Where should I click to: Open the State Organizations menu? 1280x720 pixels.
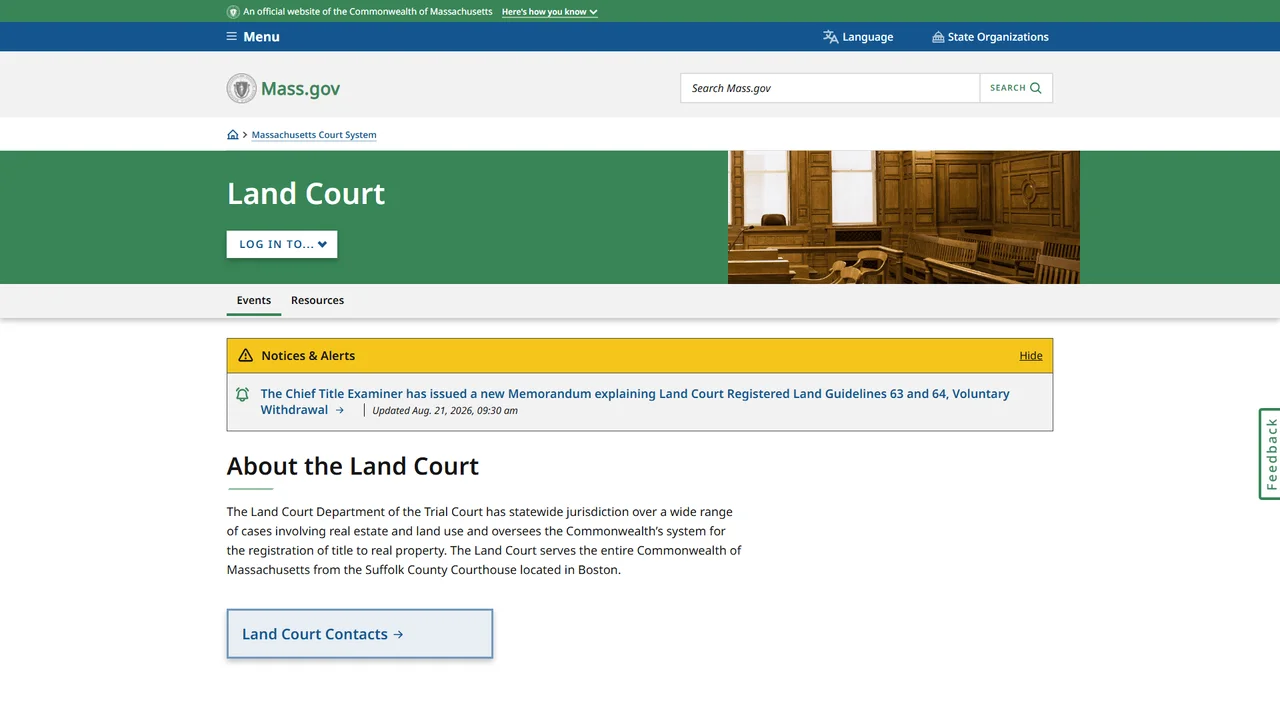990,37
